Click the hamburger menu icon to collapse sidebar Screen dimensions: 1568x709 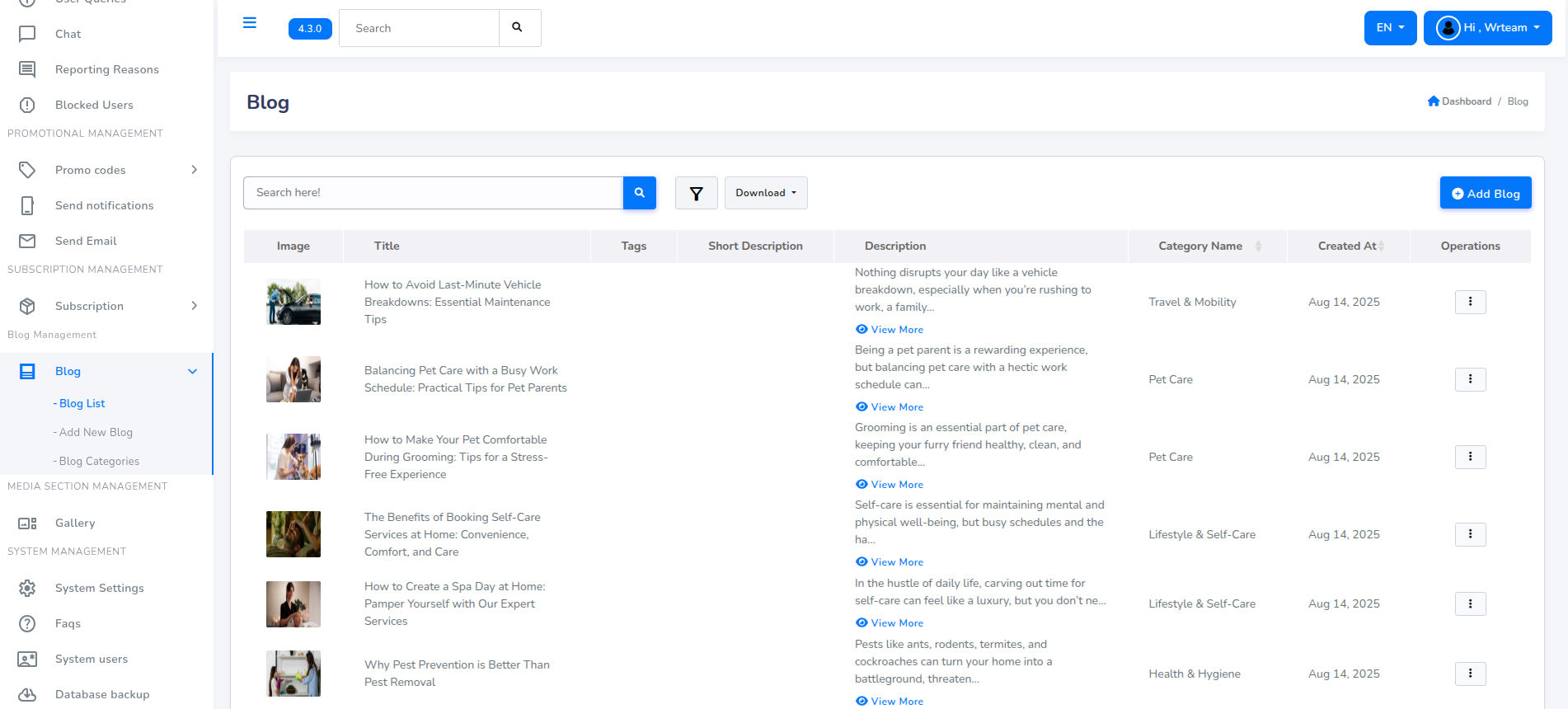249,23
